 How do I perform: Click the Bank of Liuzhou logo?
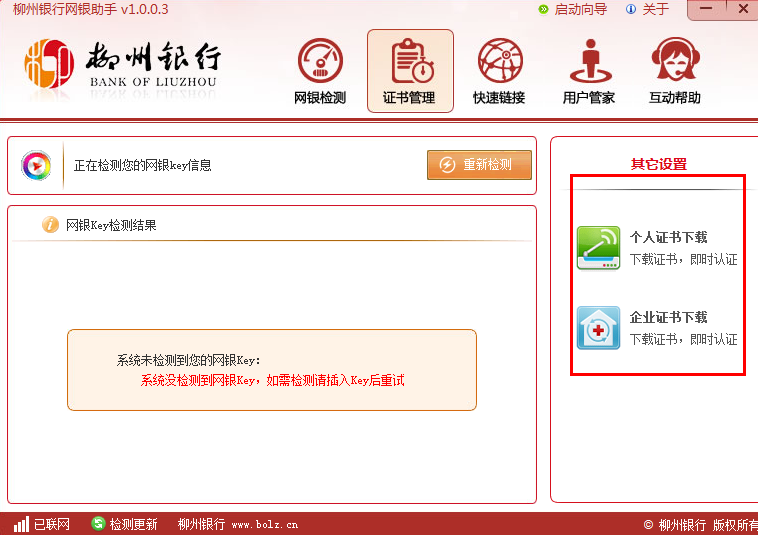(x=122, y=64)
